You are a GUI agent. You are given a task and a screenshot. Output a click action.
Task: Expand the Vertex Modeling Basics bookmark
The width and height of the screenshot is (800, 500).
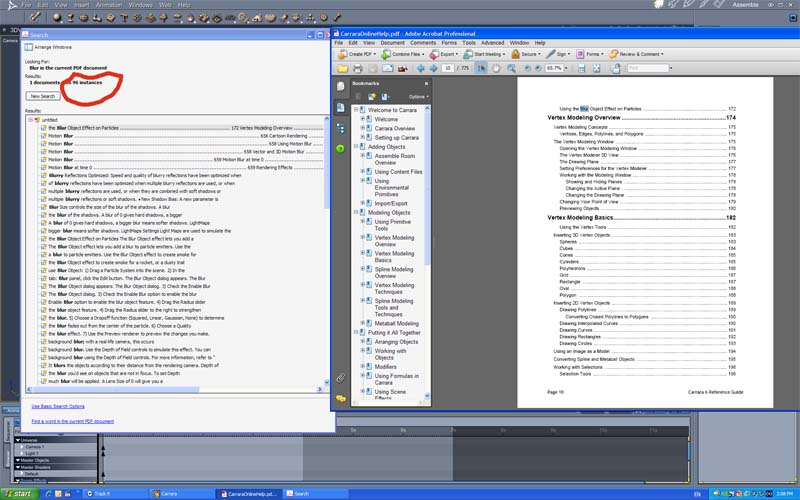(363, 253)
